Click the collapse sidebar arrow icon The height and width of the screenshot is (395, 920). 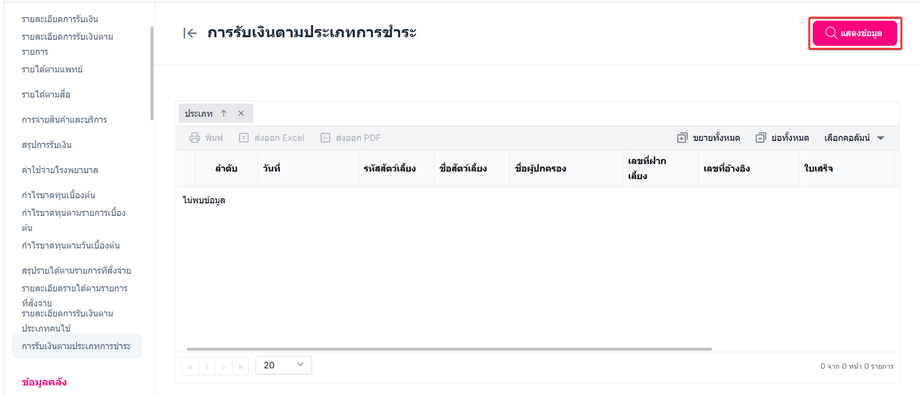coord(190,33)
